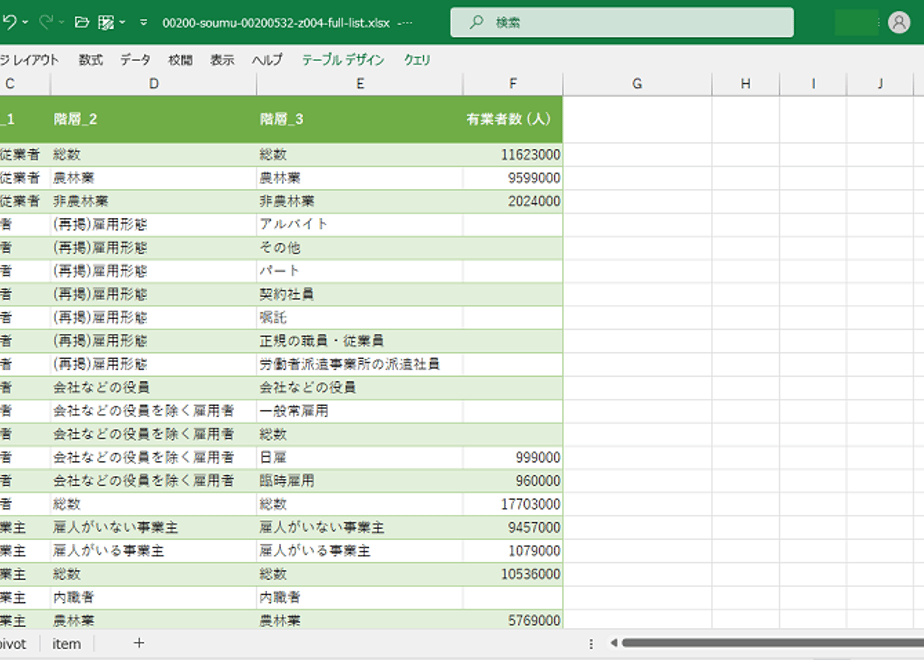Expand the dropdown beside the table-pencil icon
This screenshot has height=660, width=924.
click(122, 22)
